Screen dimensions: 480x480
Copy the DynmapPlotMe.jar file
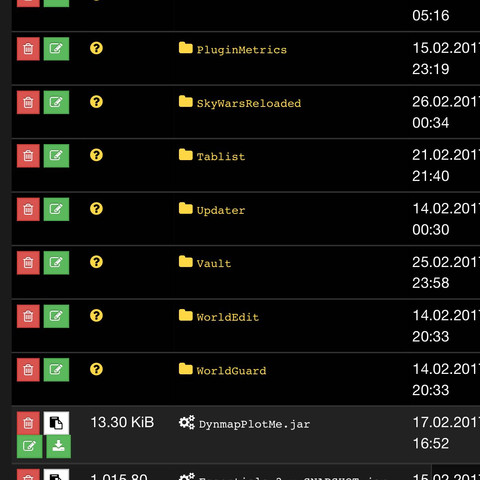56,423
